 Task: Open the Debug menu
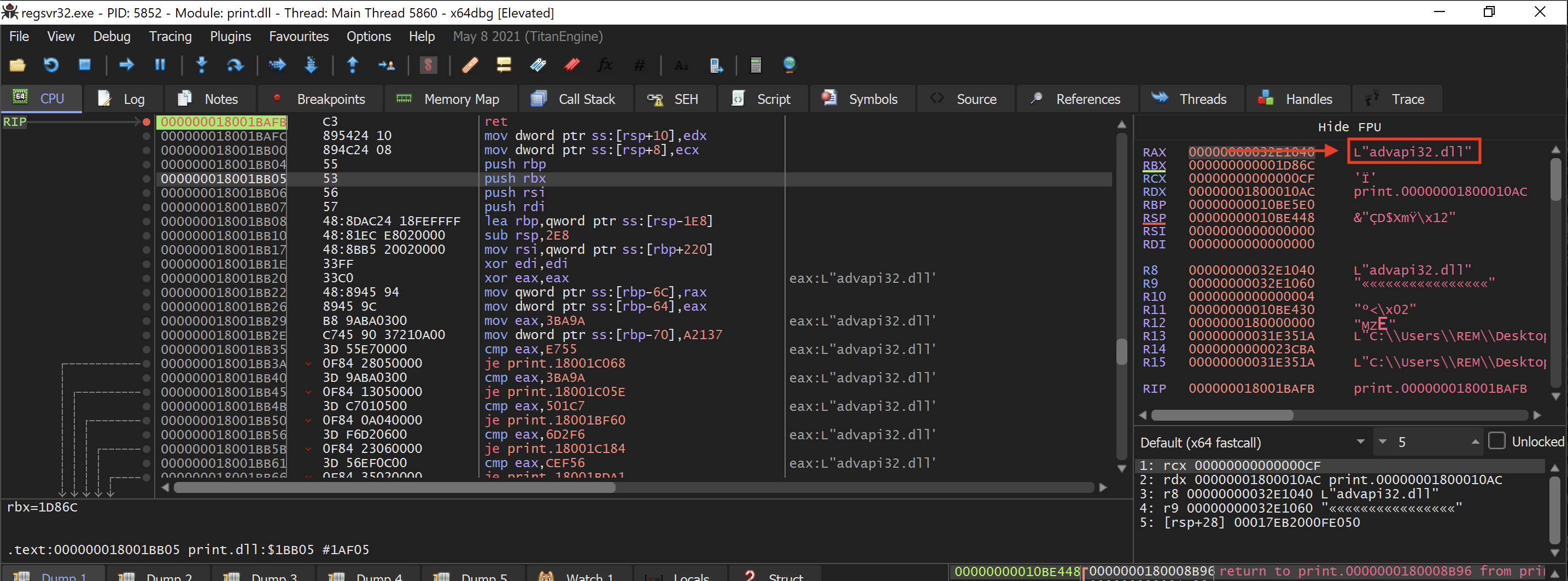pos(112,37)
